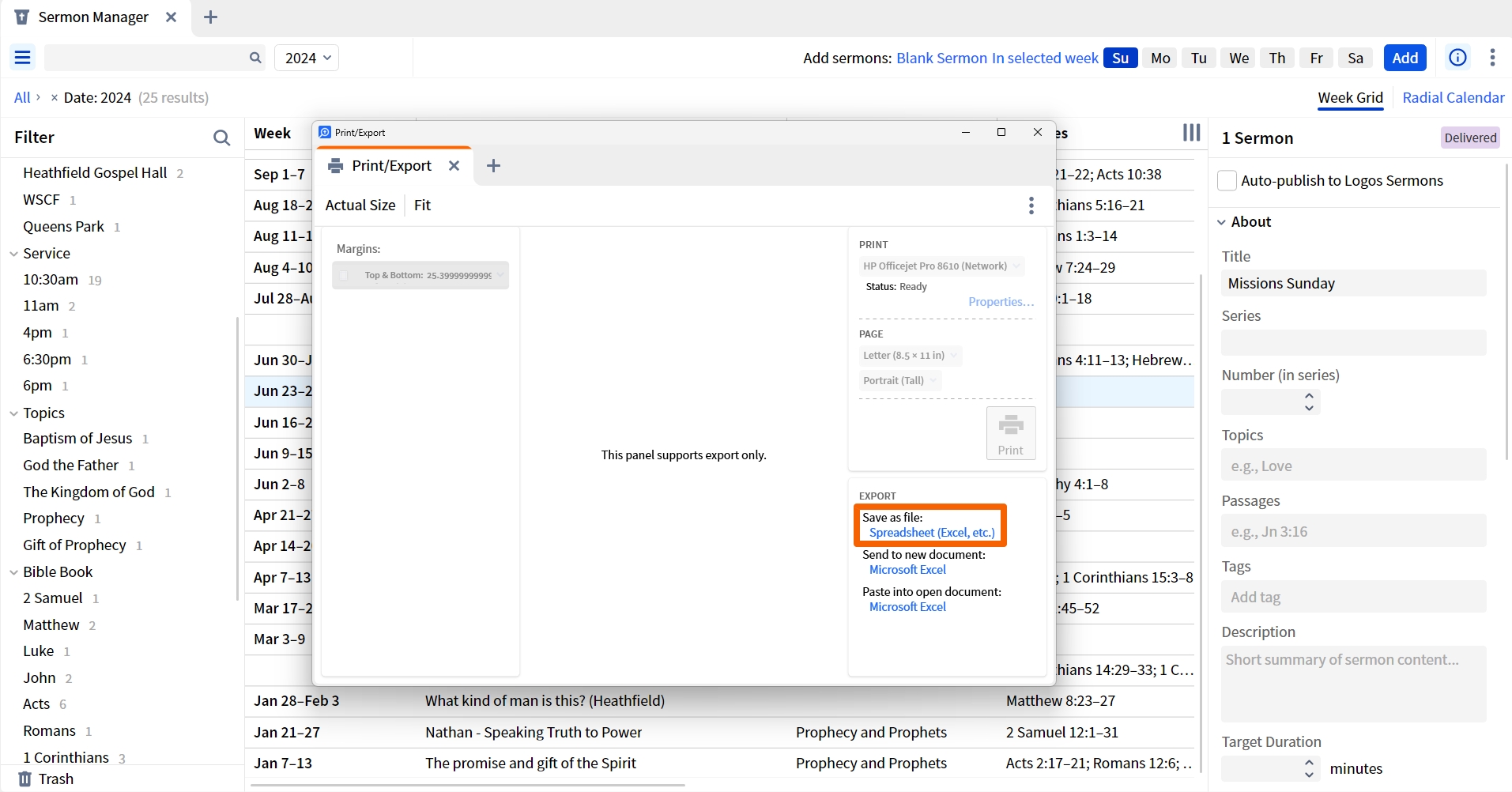Click the Tags Add tag field
This screenshot has height=792, width=1512.
tap(1353, 597)
